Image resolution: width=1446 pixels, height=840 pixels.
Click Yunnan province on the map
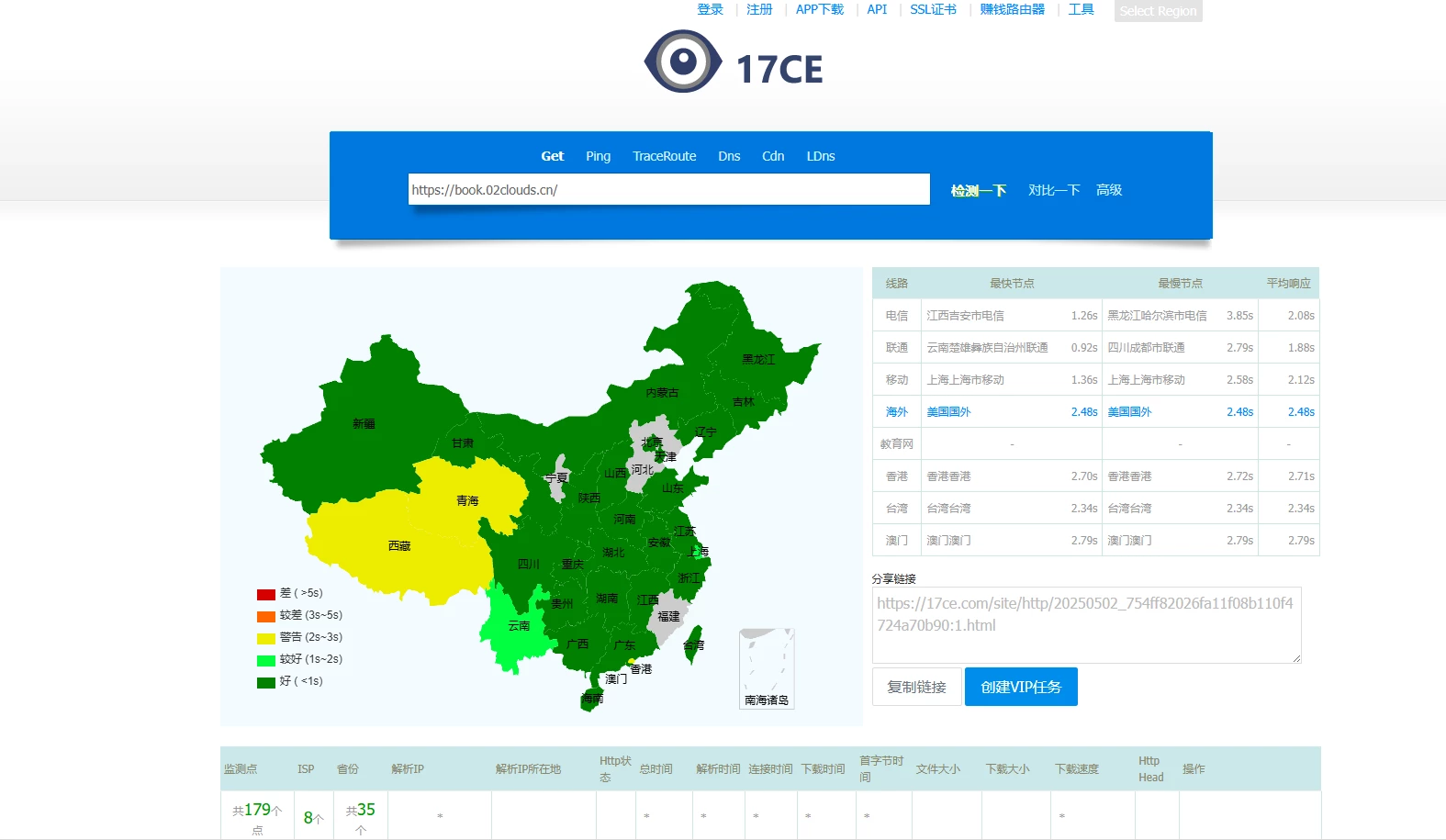coord(518,626)
